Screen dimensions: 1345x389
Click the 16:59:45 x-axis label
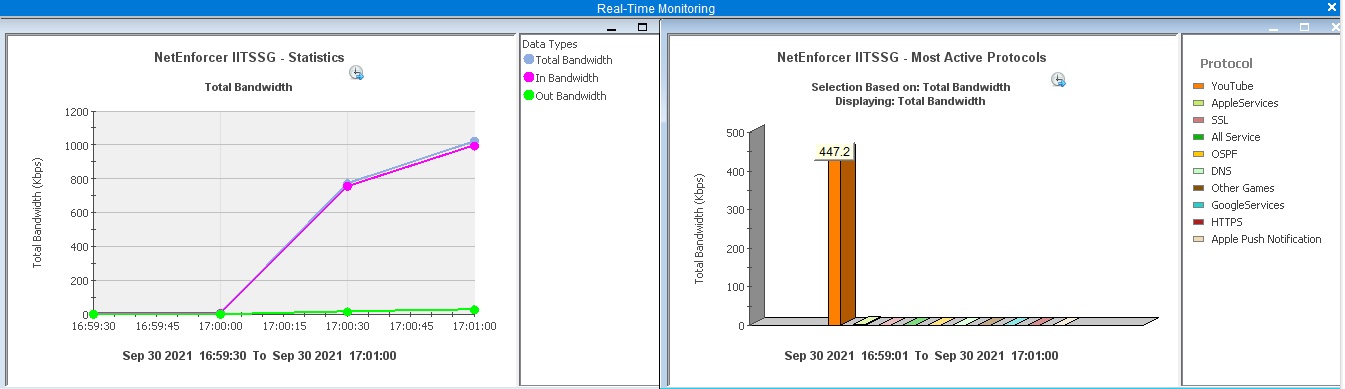coord(157,326)
